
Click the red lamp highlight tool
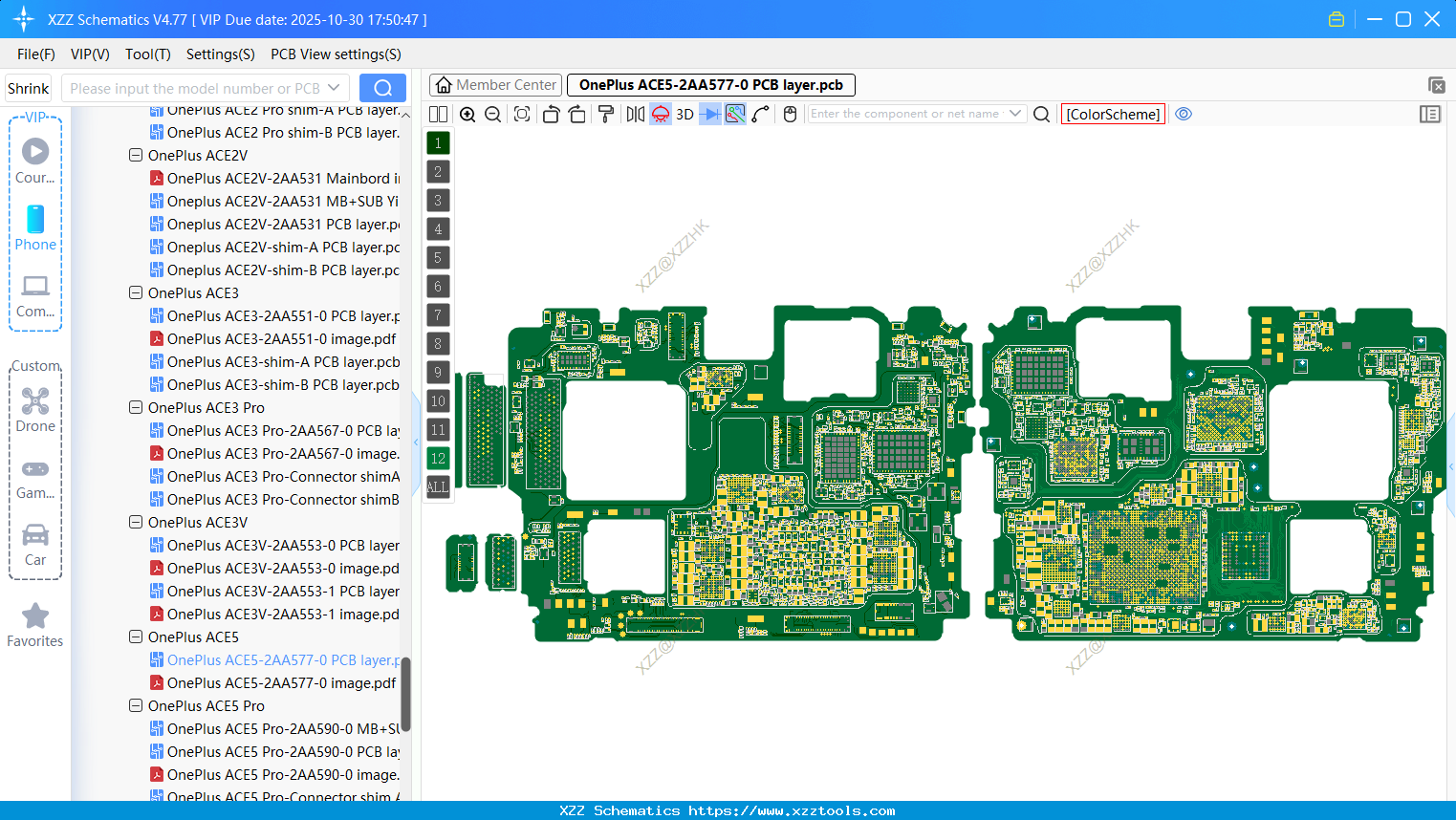[660, 114]
